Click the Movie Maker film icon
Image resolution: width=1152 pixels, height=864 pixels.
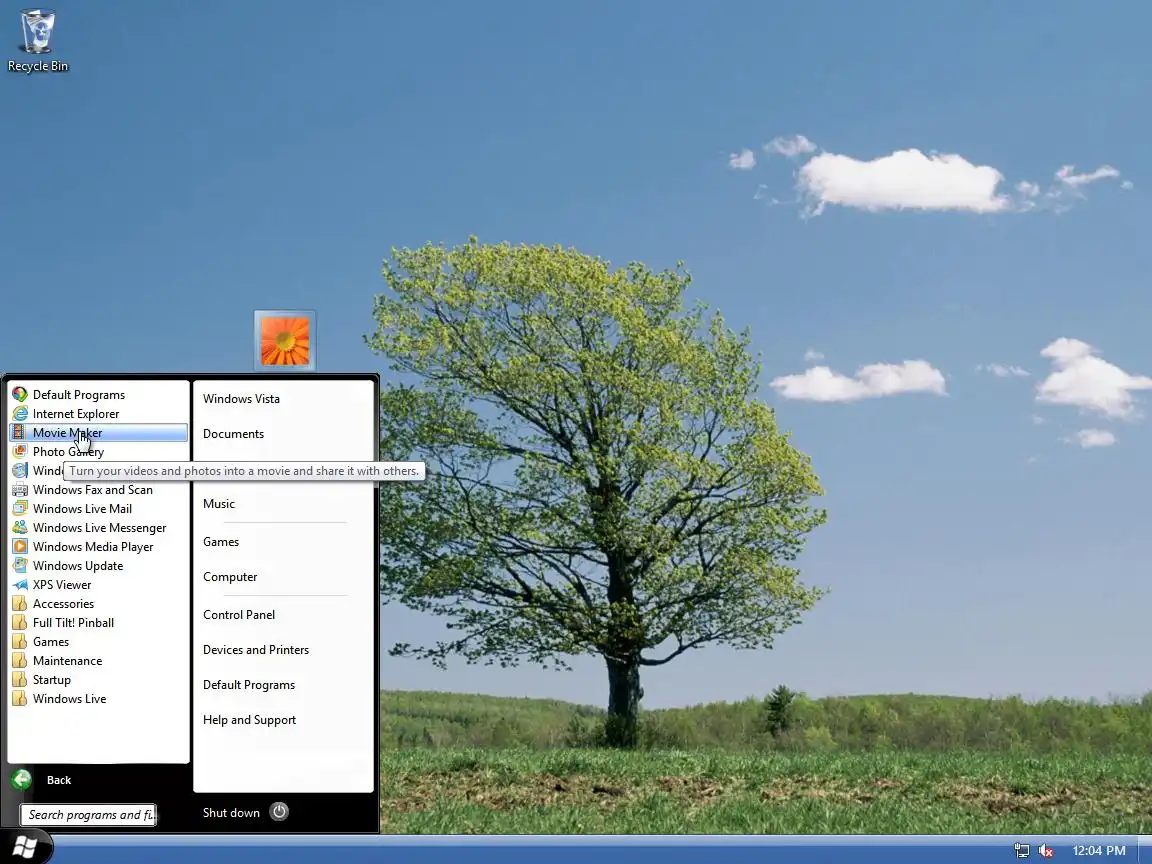(20, 433)
